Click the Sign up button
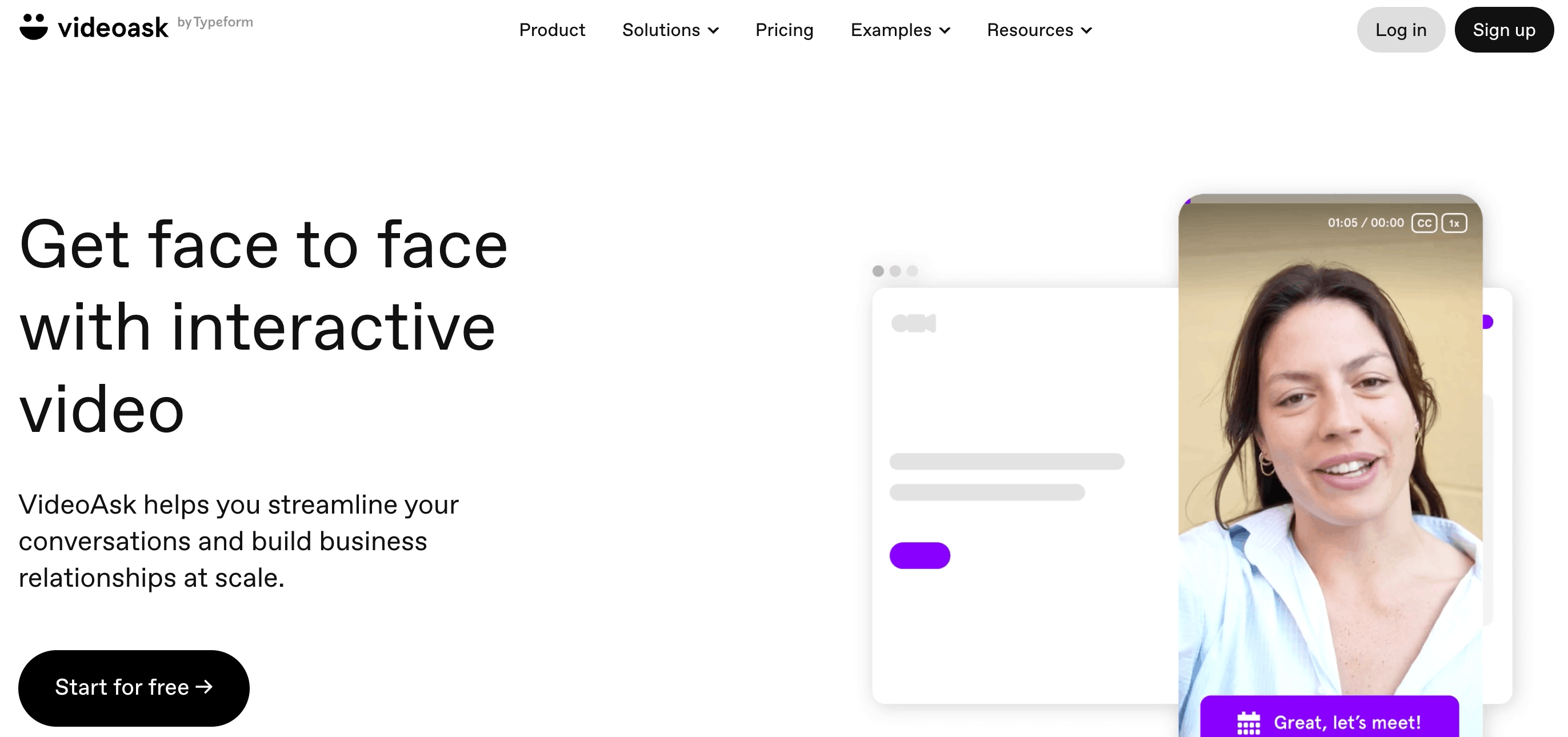Viewport: 1568px width, 737px height. click(1503, 30)
